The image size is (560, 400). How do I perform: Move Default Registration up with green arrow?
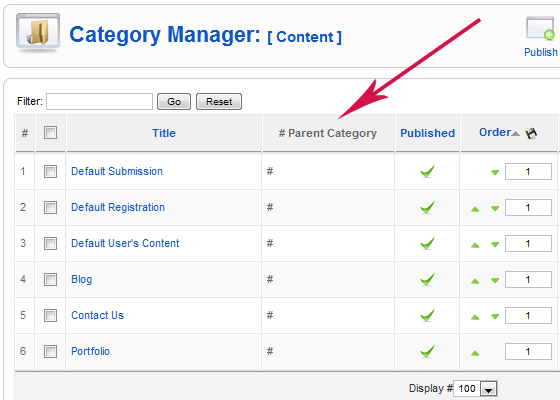pos(475,209)
